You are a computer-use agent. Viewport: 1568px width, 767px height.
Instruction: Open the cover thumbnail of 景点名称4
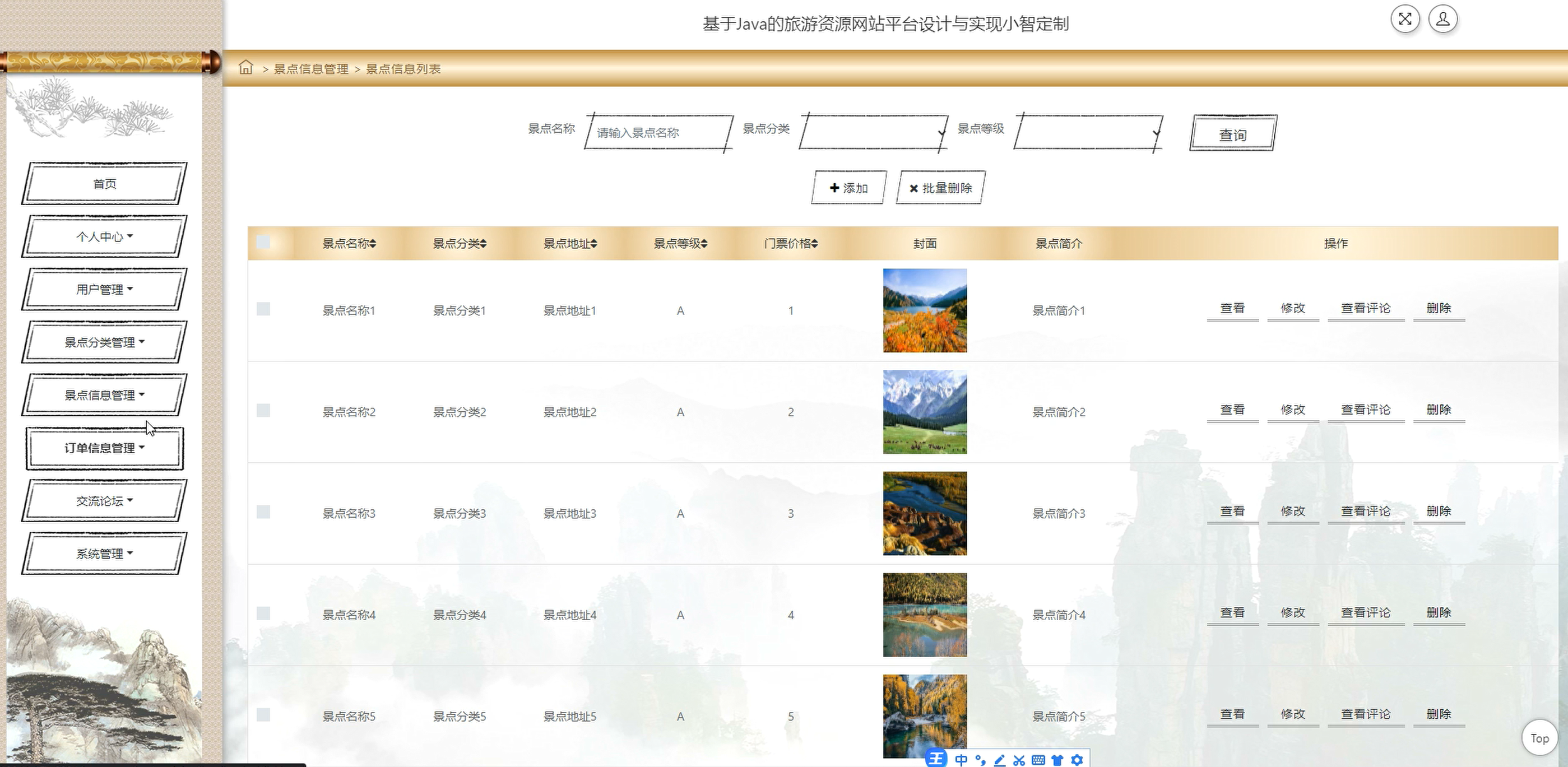tap(925, 615)
